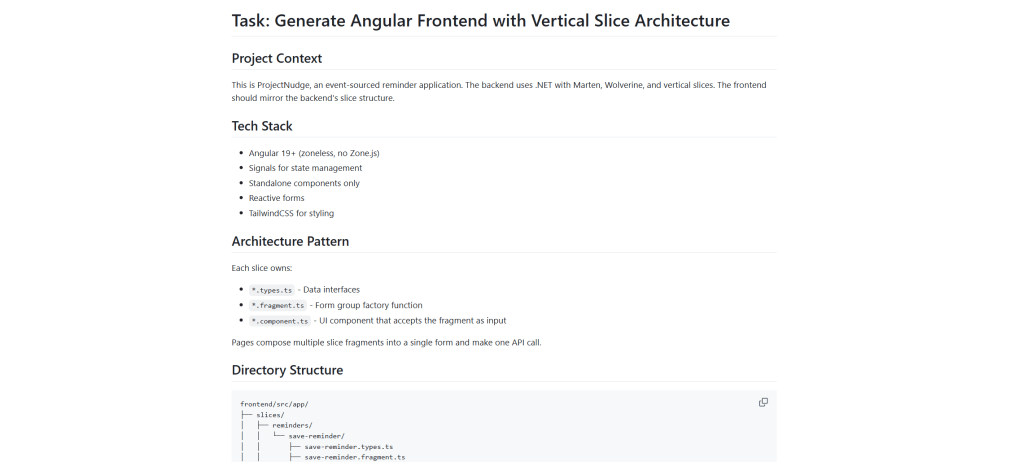The height and width of the screenshot is (462, 1023).
Task: Click the *.component.ts inline code
Action: pyautogui.click(x=279, y=321)
